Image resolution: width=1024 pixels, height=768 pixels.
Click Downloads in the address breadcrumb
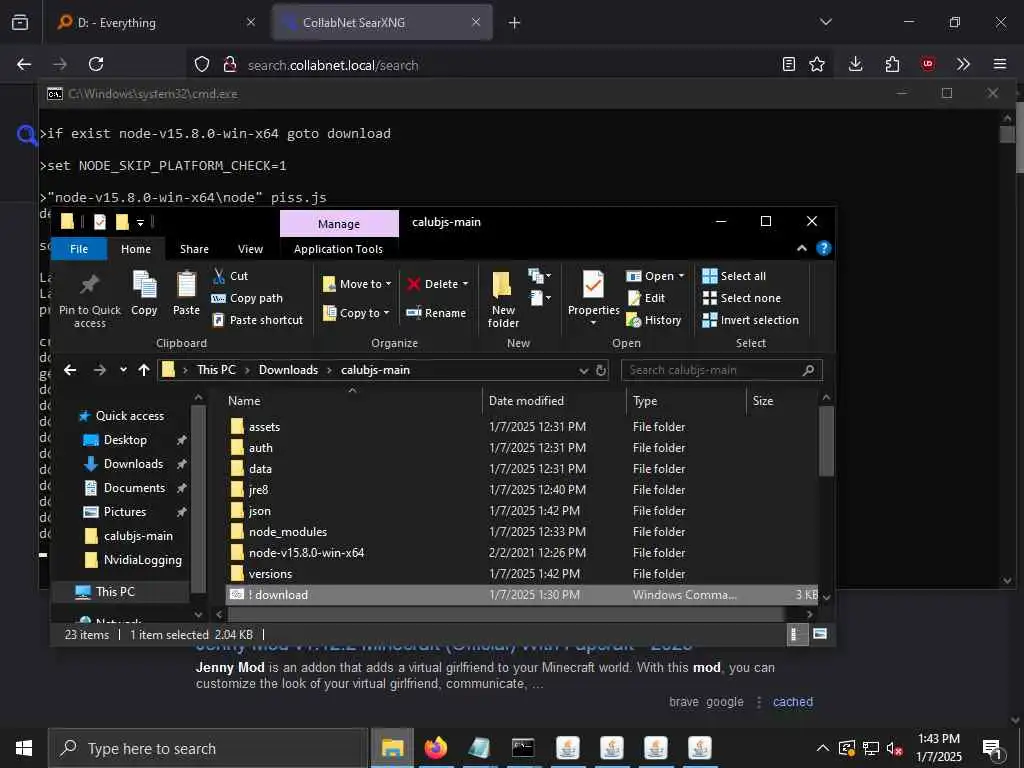pyautogui.click(x=288, y=370)
